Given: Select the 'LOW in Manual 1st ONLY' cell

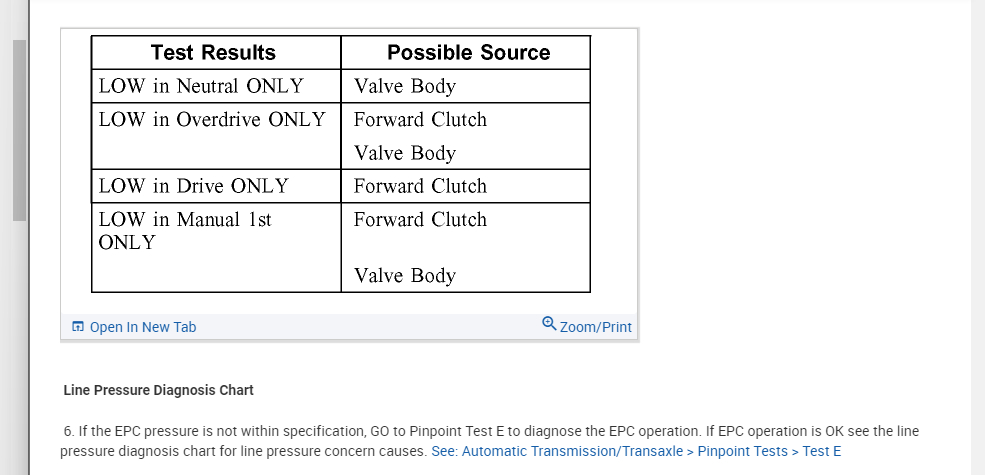Looking at the screenshot, I should tap(185, 231).
